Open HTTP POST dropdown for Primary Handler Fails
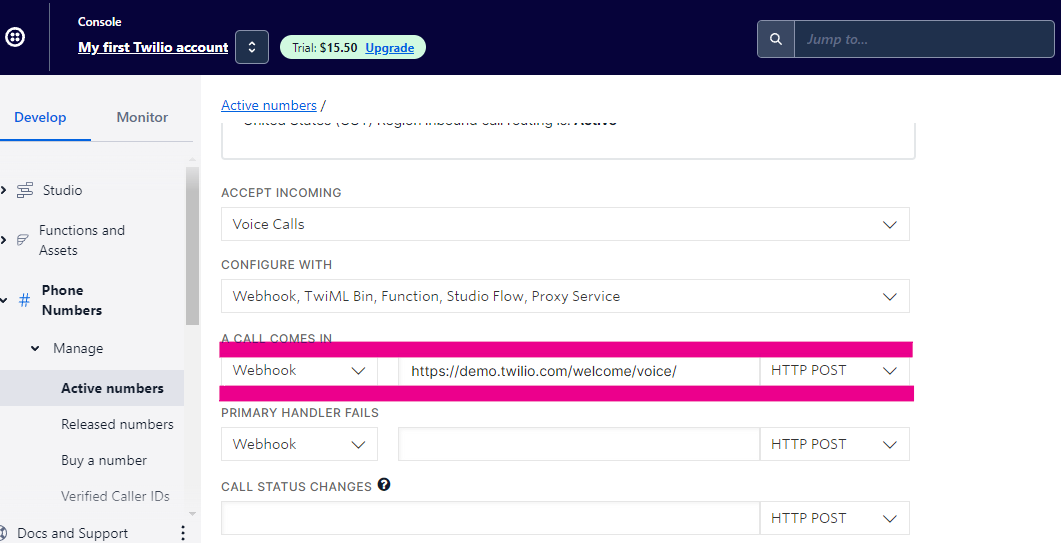Screen dimensions: 1061x543 click(834, 444)
